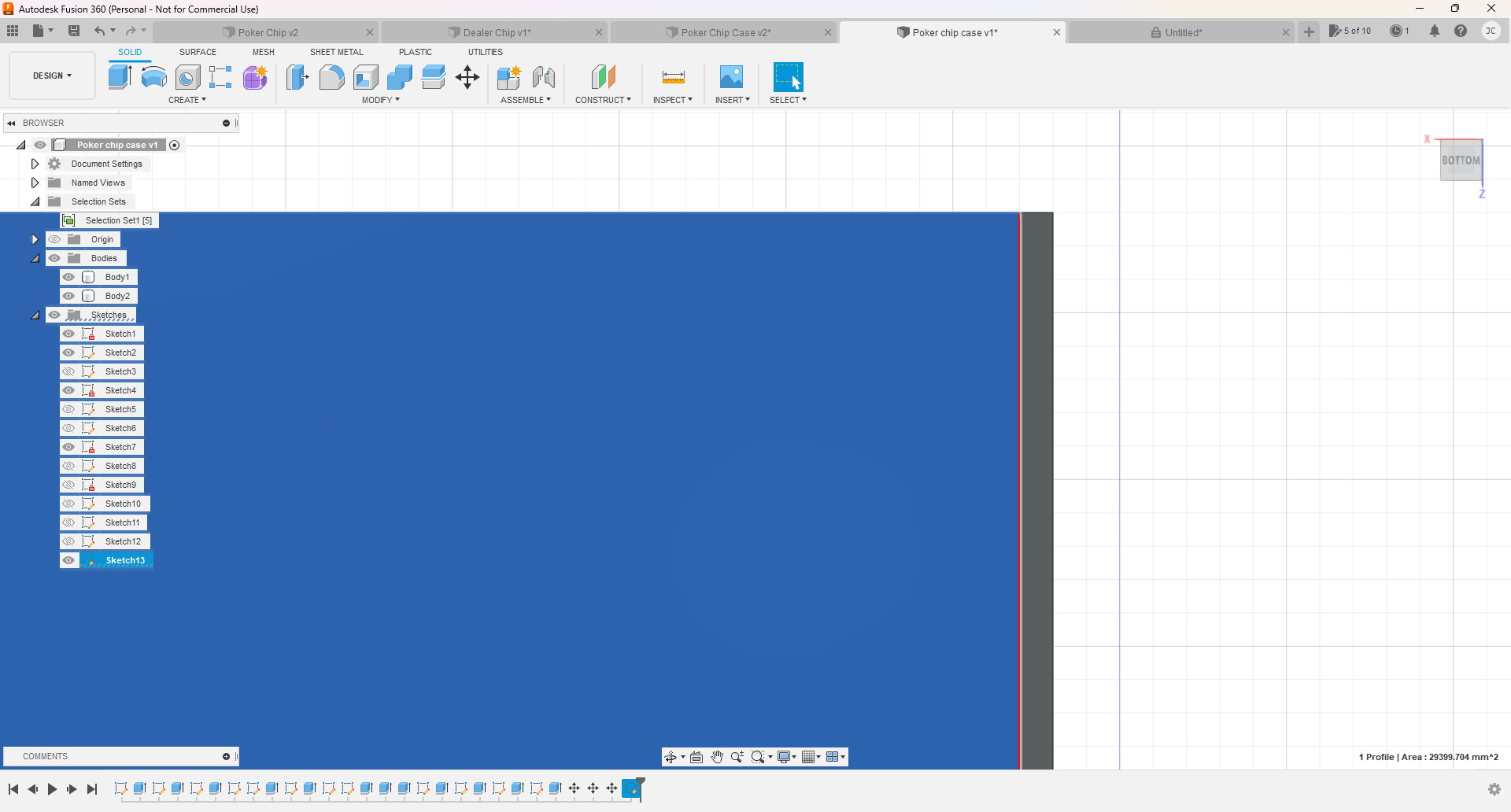Image resolution: width=1511 pixels, height=812 pixels.
Task: Open the DESIGN workspace dropdown
Action: coord(52,76)
